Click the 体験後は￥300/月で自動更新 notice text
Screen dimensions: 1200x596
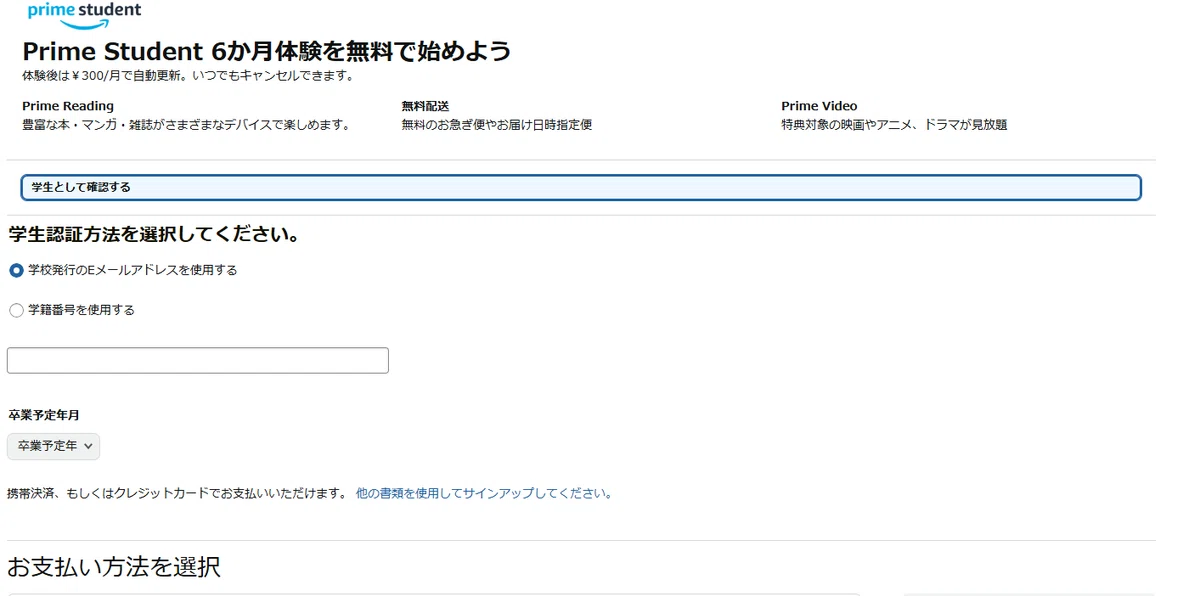[188, 76]
